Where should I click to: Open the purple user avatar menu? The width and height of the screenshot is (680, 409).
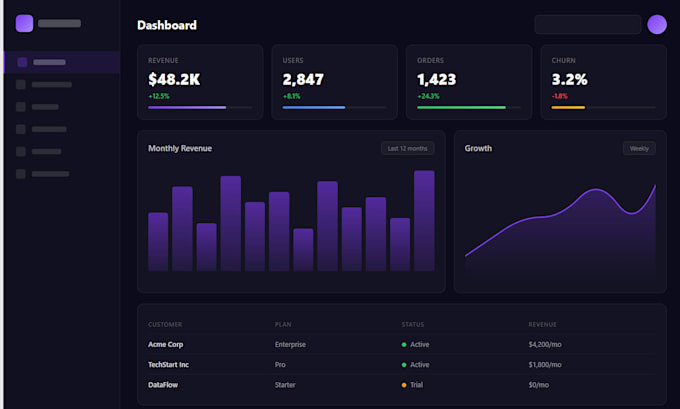point(657,24)
